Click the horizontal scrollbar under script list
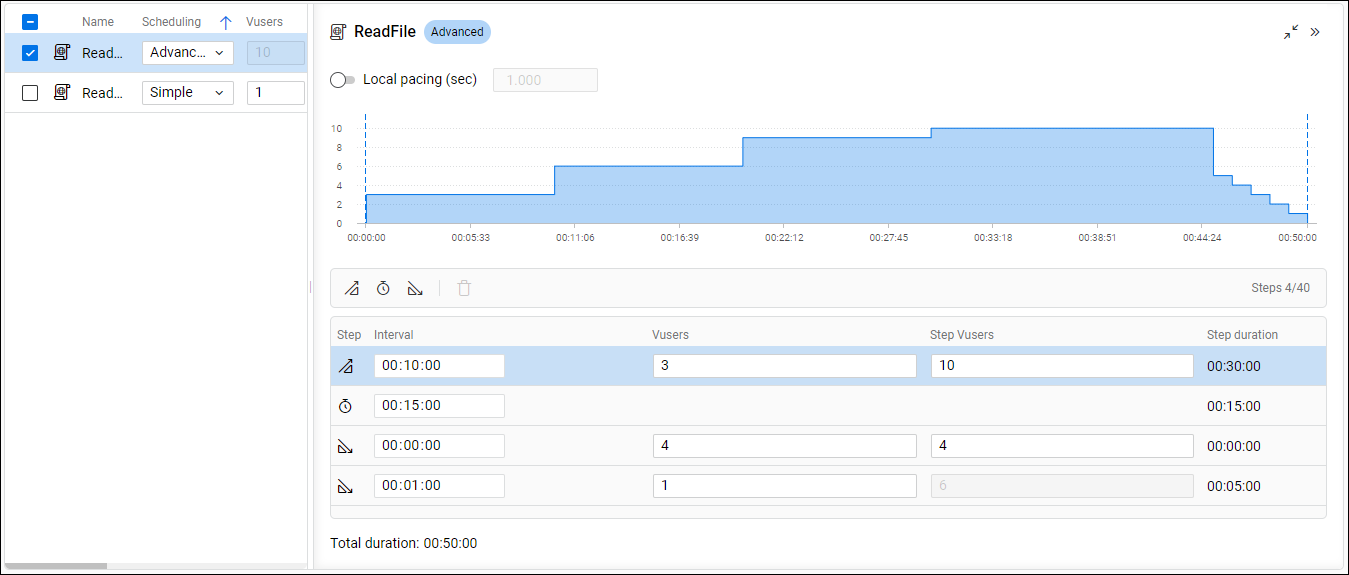1349x575 pixels. [x=56, y=566]
